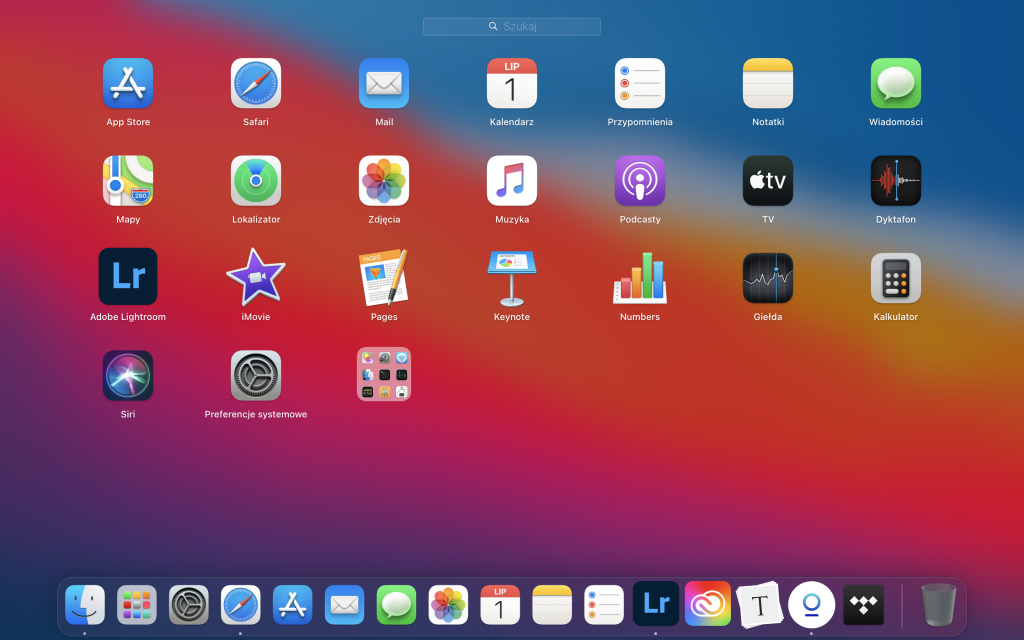
Task: Launch the Dyktafon voice recorder
Action: pos(895,180)
